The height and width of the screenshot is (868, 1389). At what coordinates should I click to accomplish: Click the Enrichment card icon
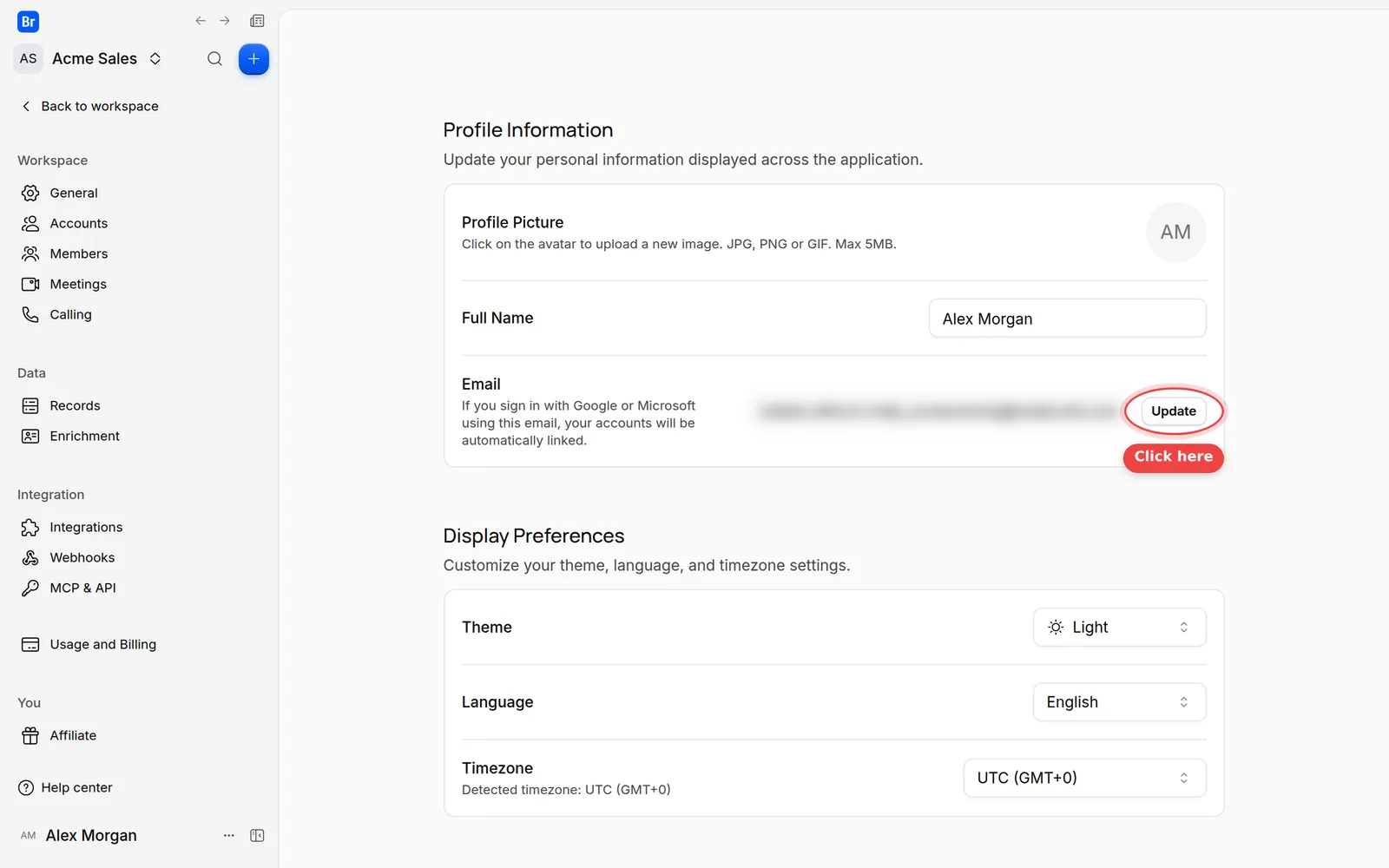[30, 436]
